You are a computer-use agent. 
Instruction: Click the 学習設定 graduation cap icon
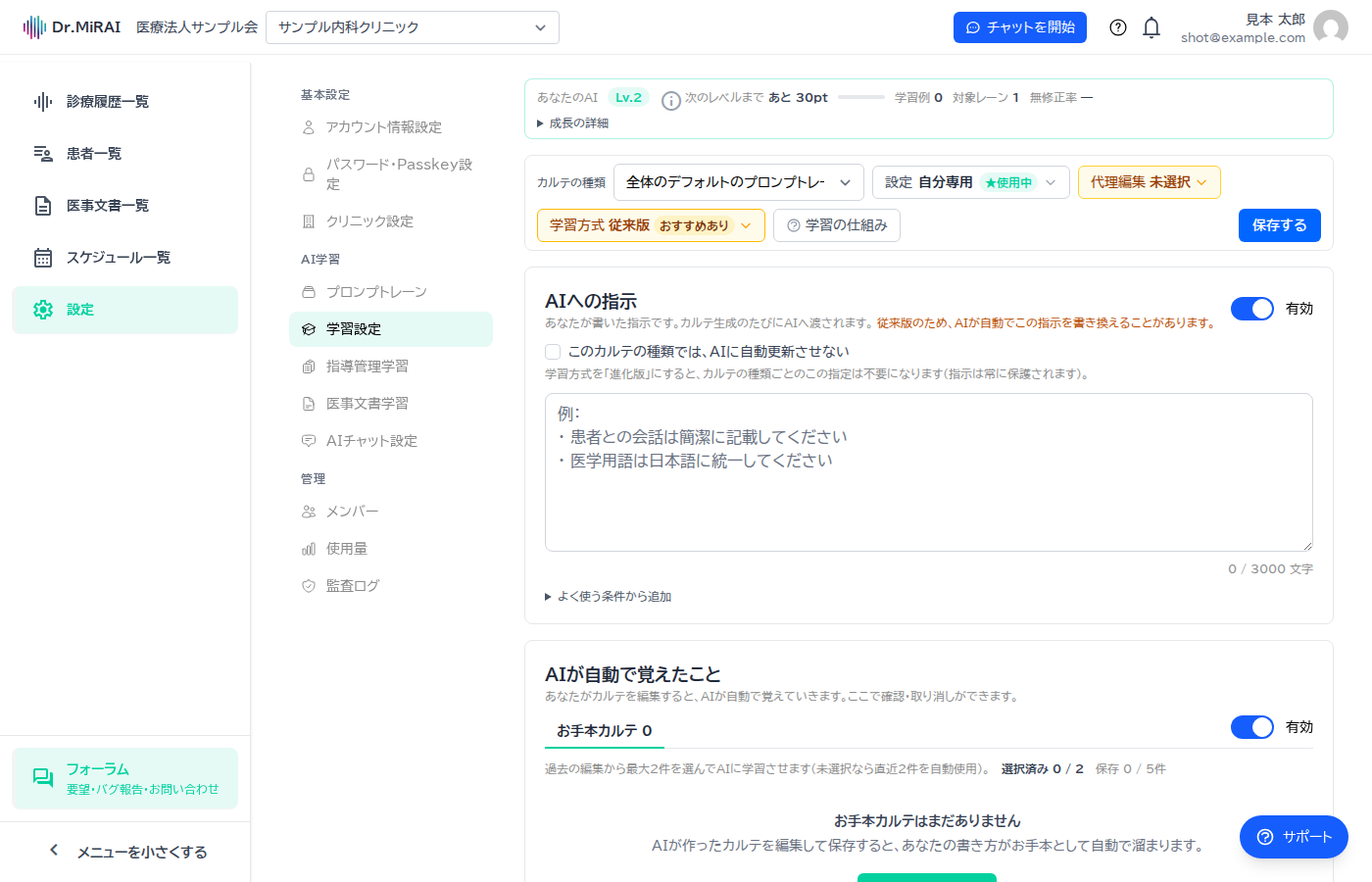point(309,329)
